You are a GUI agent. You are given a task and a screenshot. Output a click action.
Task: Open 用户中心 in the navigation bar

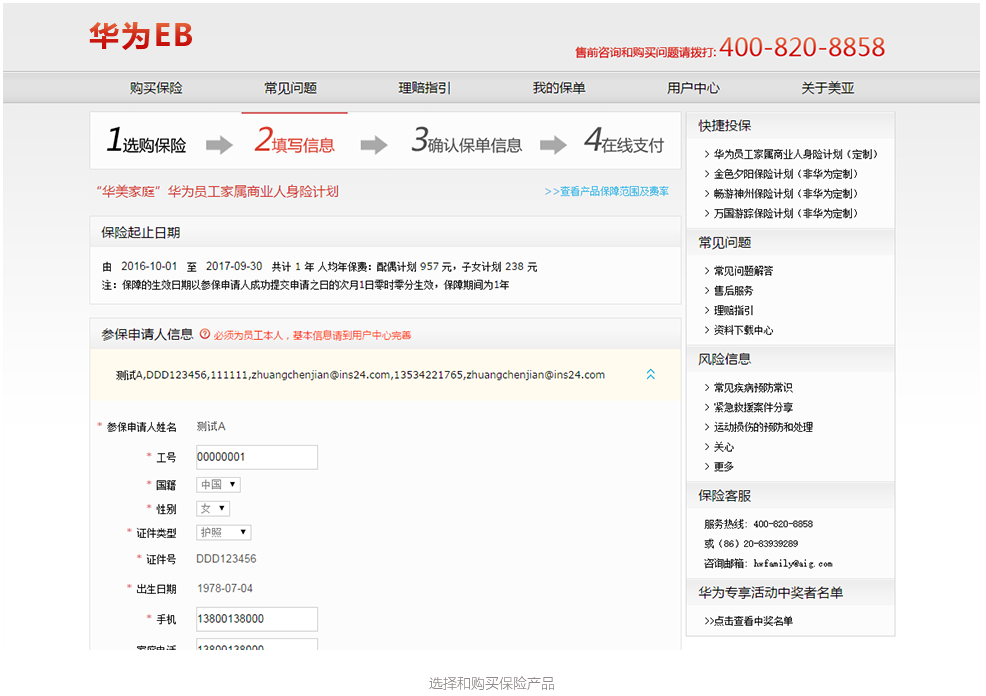coord(693,88)
